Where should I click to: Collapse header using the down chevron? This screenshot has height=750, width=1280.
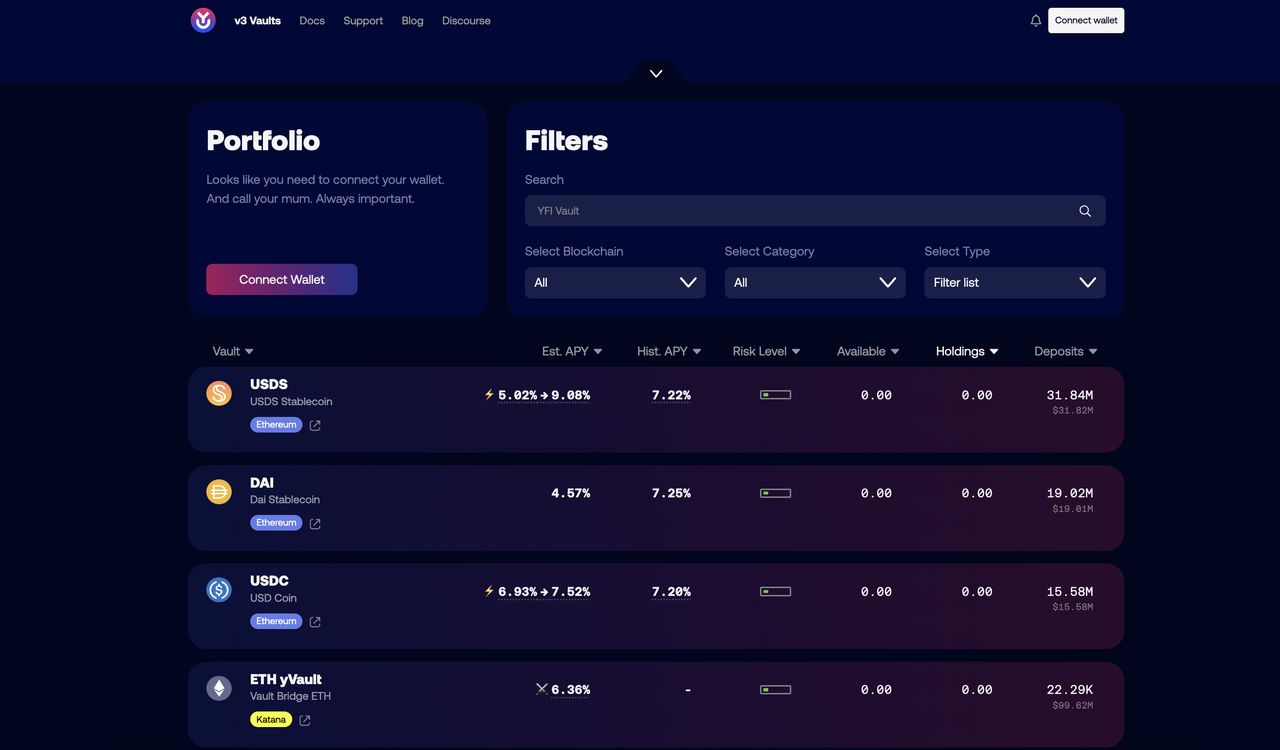[x=656, y=74]
